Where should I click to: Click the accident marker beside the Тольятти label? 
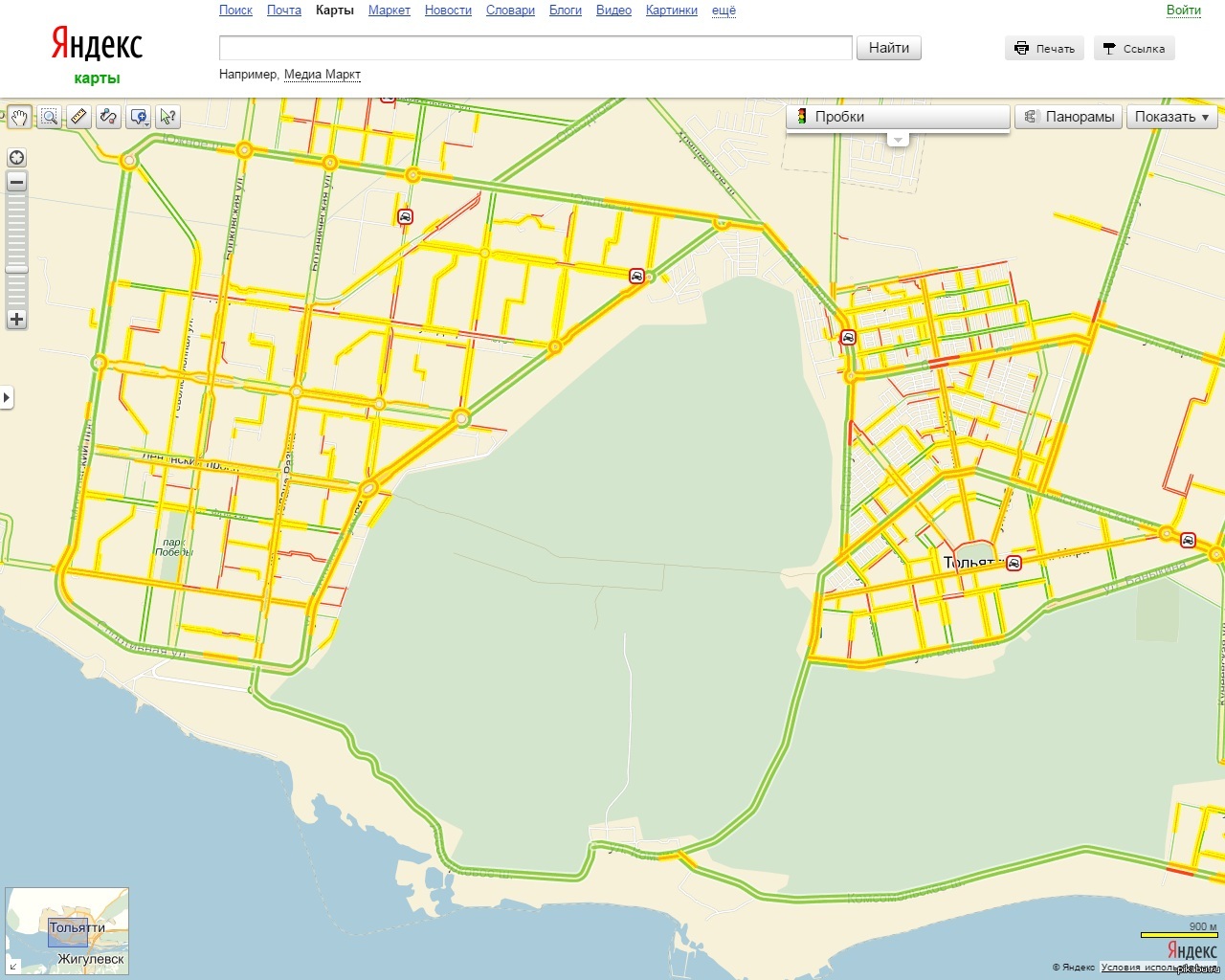click(1013, 563)
